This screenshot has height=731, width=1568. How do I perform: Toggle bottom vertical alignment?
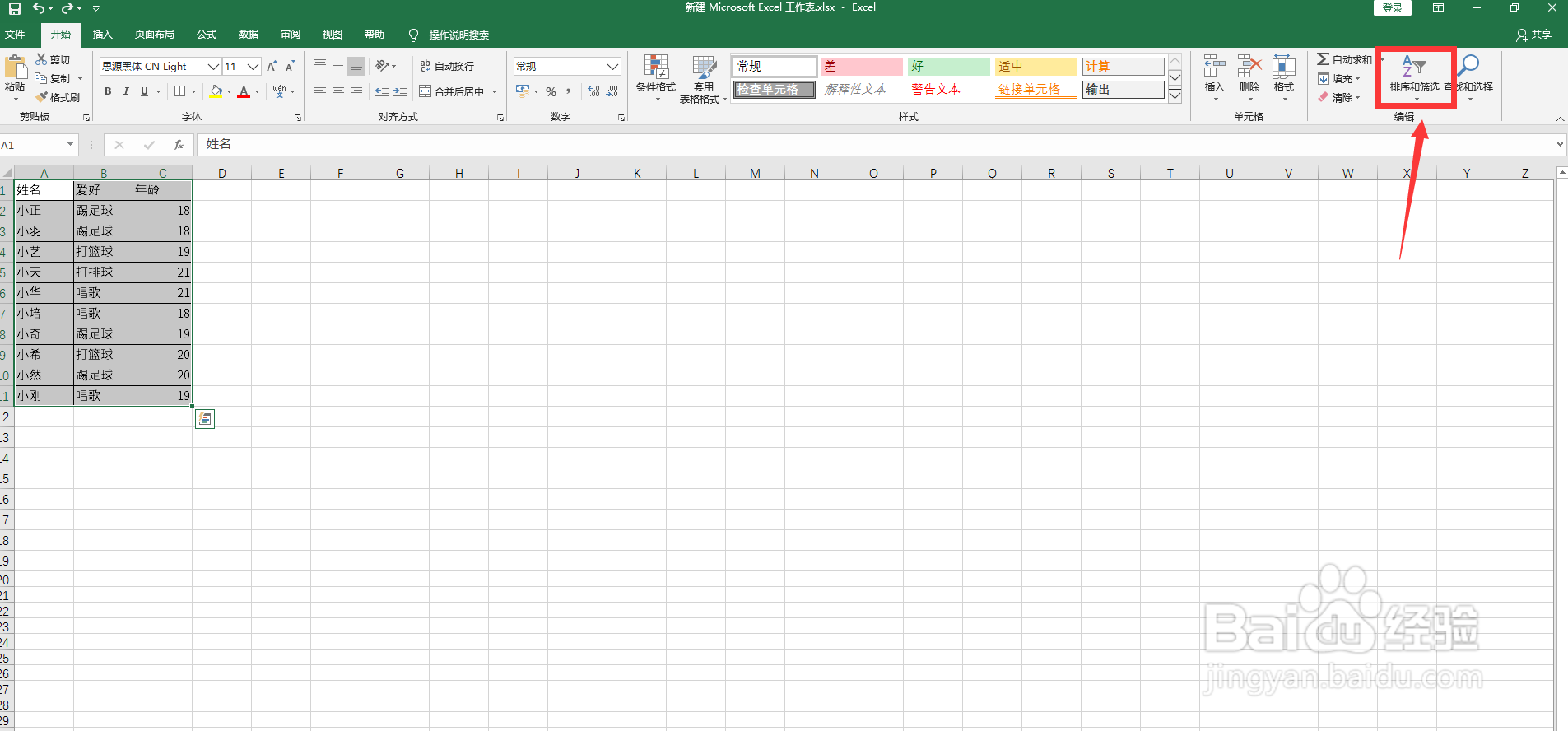(x=356, y=66)
